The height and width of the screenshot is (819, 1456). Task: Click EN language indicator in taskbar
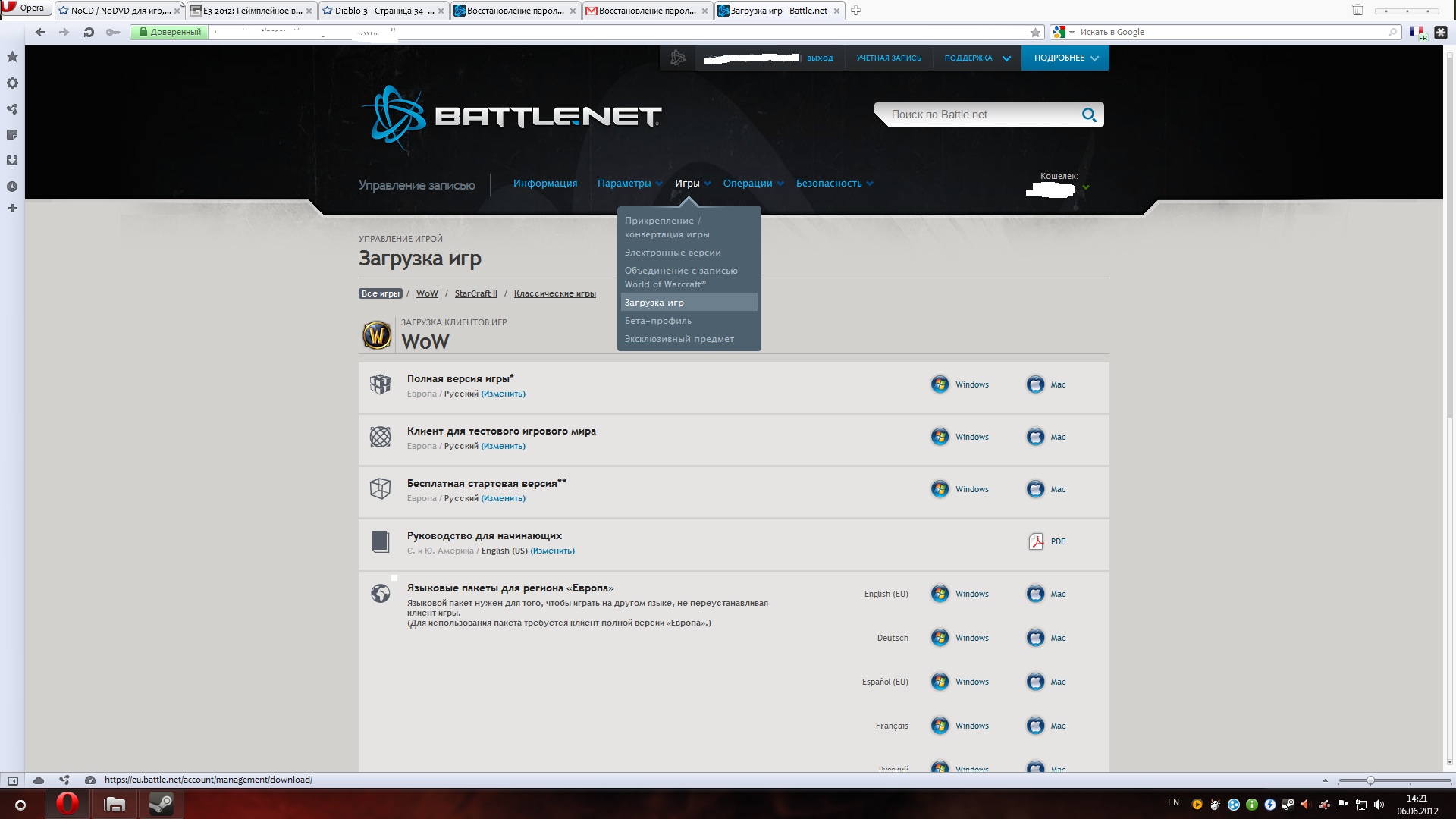tap(1173, 802)
